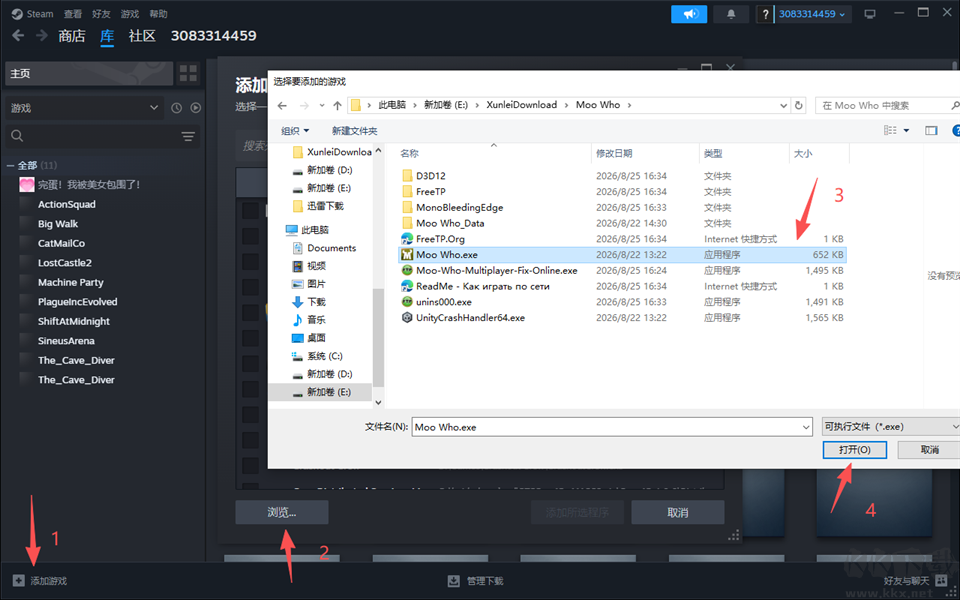Screen dimensions: 960x600
Task: Go back with Steam navigation arrow
Action: pyautogui.click(x=18, y=36)
